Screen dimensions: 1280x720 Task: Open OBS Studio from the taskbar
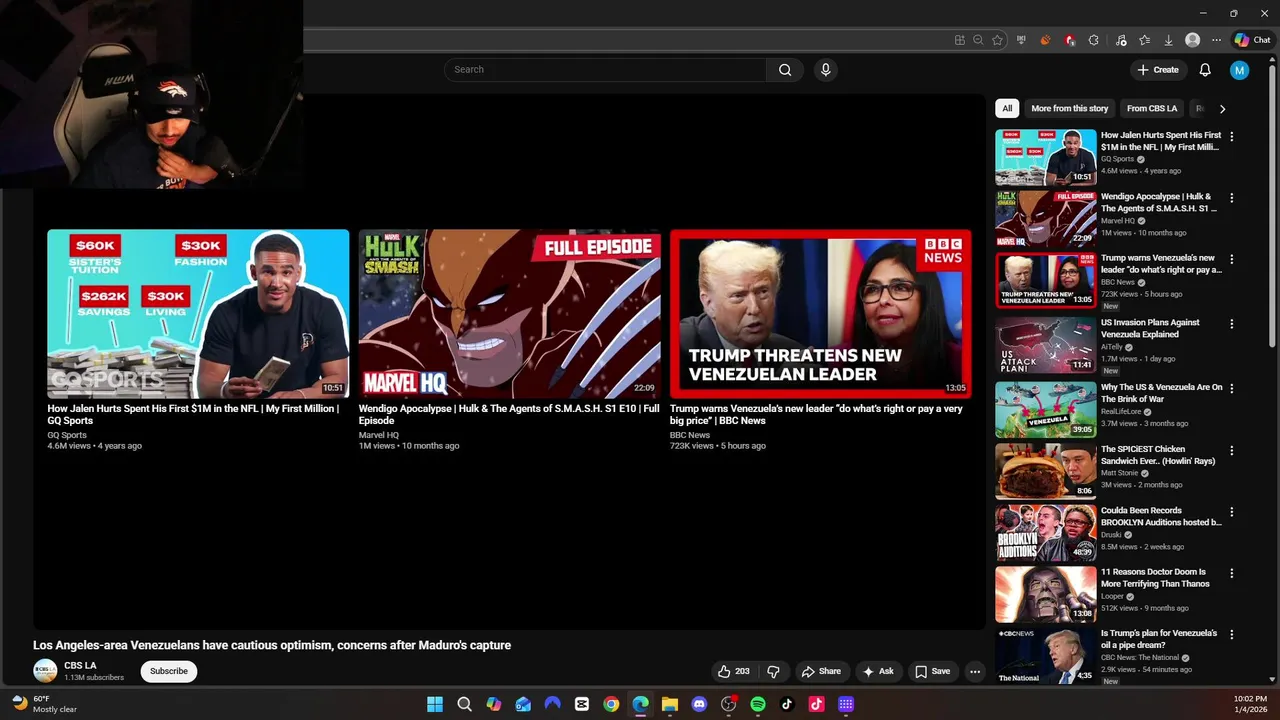[x=728, y=704]
